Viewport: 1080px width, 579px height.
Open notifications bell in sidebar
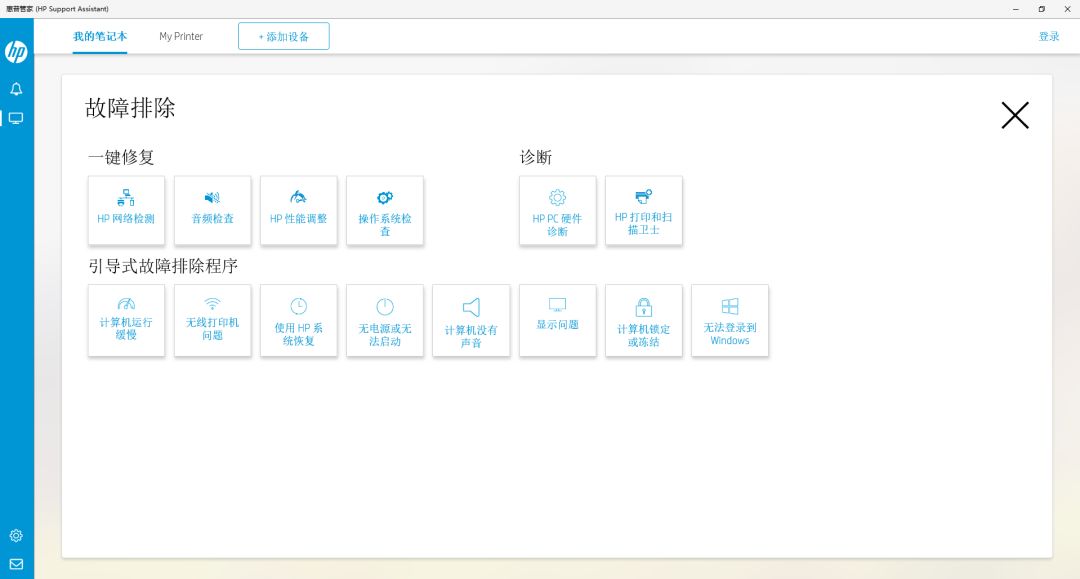(17, 89)
